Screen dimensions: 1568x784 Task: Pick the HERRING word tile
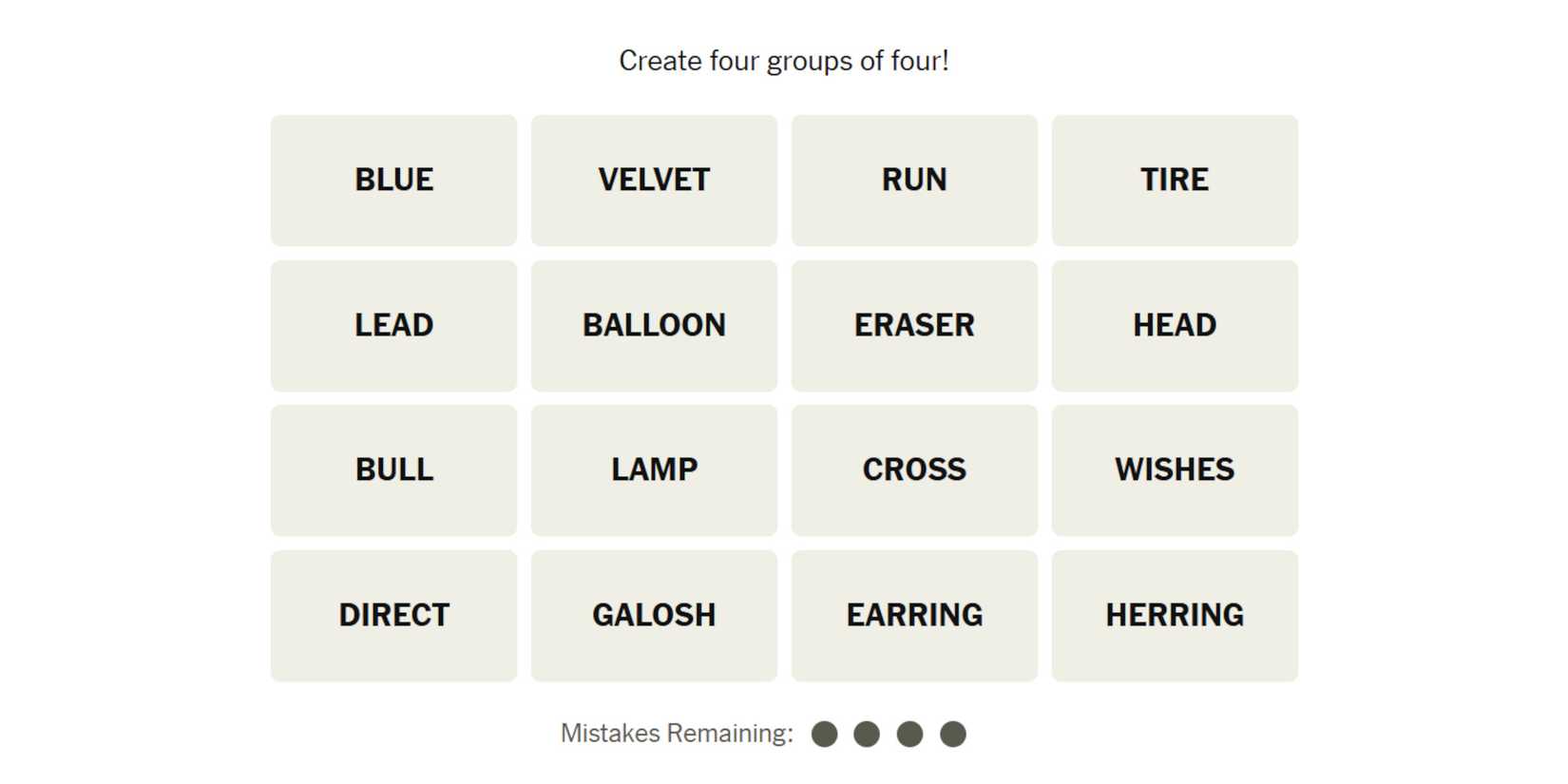[1175, 616]
